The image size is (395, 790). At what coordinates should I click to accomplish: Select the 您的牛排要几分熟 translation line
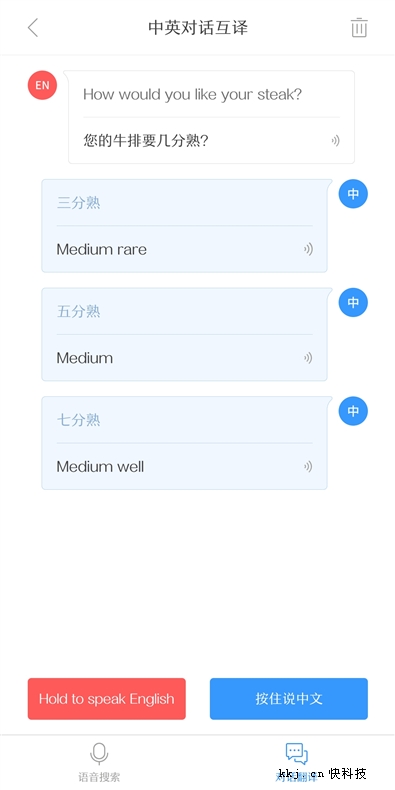coord(146,141)
